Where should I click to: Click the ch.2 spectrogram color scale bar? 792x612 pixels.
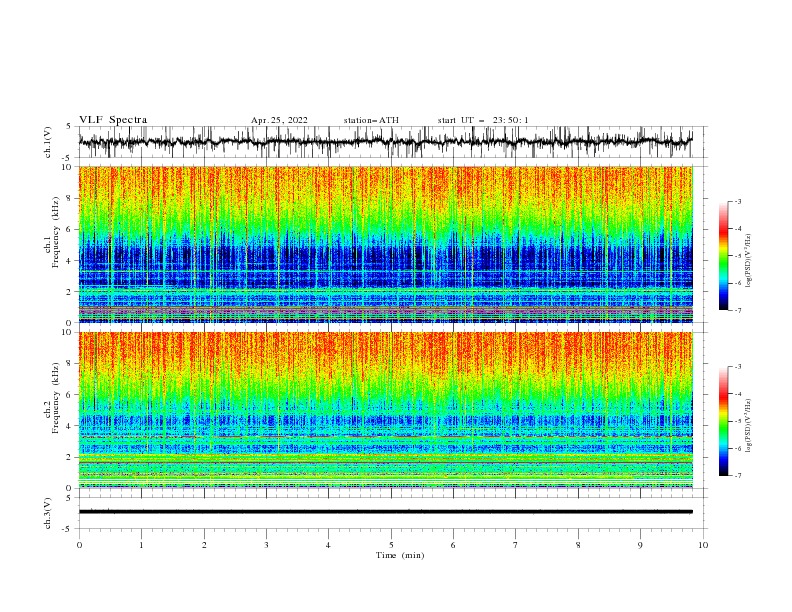[x=723, y=421]
